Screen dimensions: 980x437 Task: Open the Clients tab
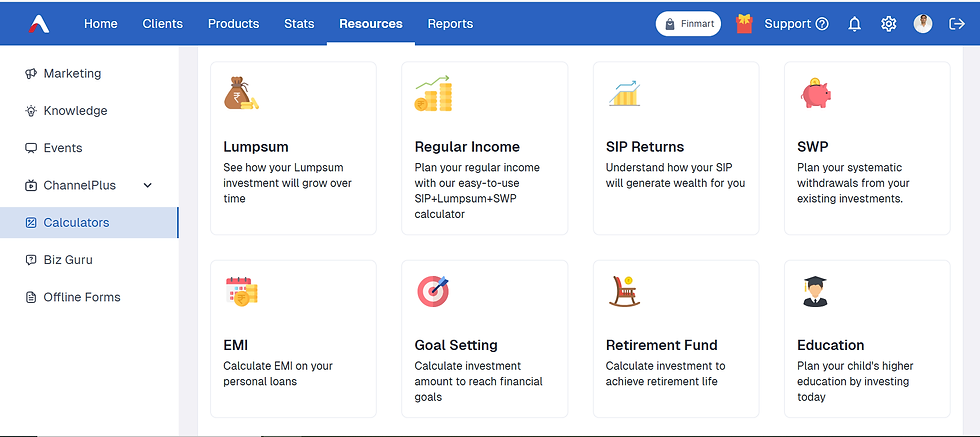(162, 24)
